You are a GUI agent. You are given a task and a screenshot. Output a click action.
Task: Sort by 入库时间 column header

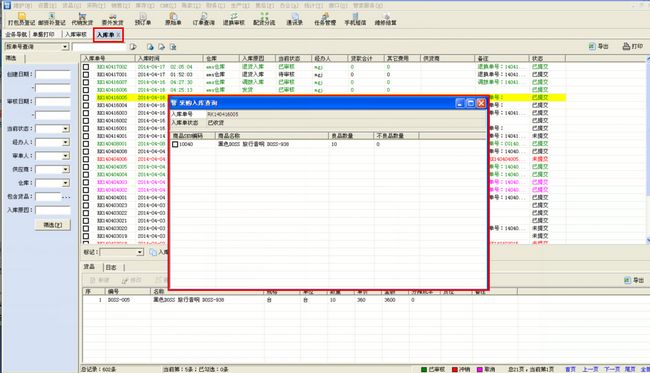tap(169, 58)
